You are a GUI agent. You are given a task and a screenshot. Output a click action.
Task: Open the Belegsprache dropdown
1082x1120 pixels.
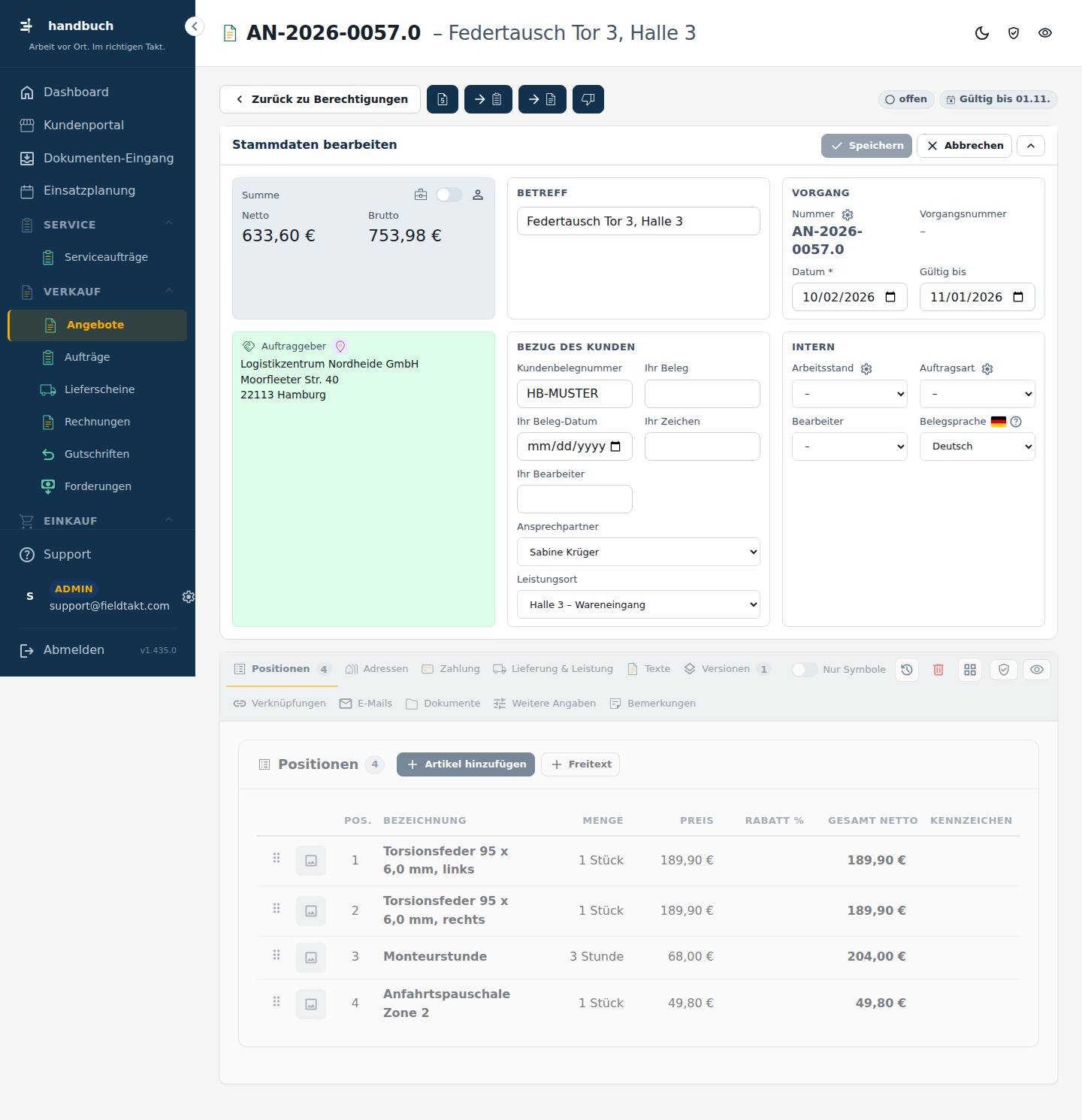978,446
